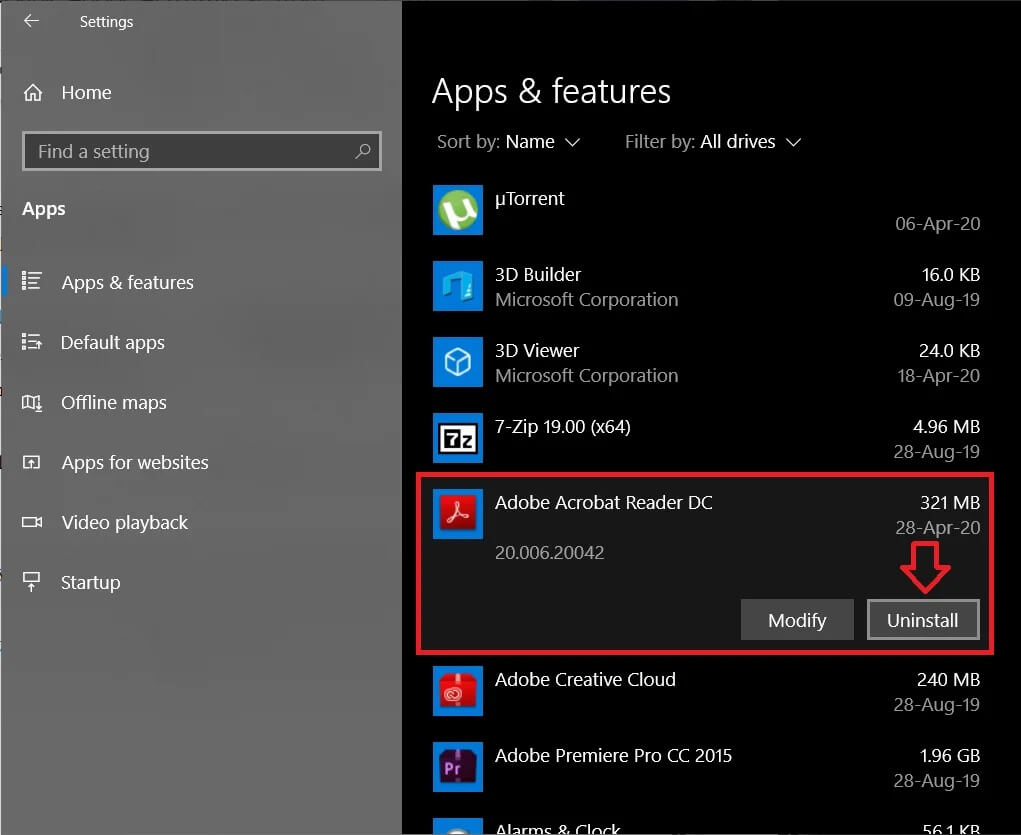Select the 7-Zip app icon
1021x835 pixels.
tap(458, 438)
